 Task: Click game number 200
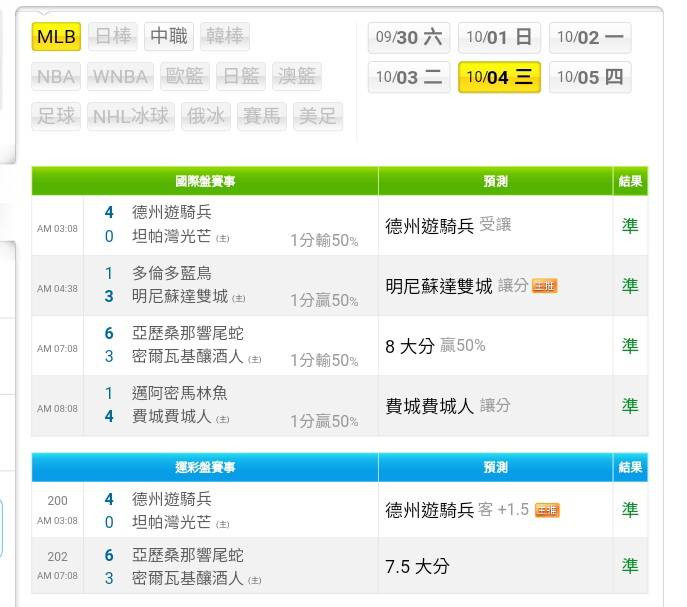pos(57,501)
